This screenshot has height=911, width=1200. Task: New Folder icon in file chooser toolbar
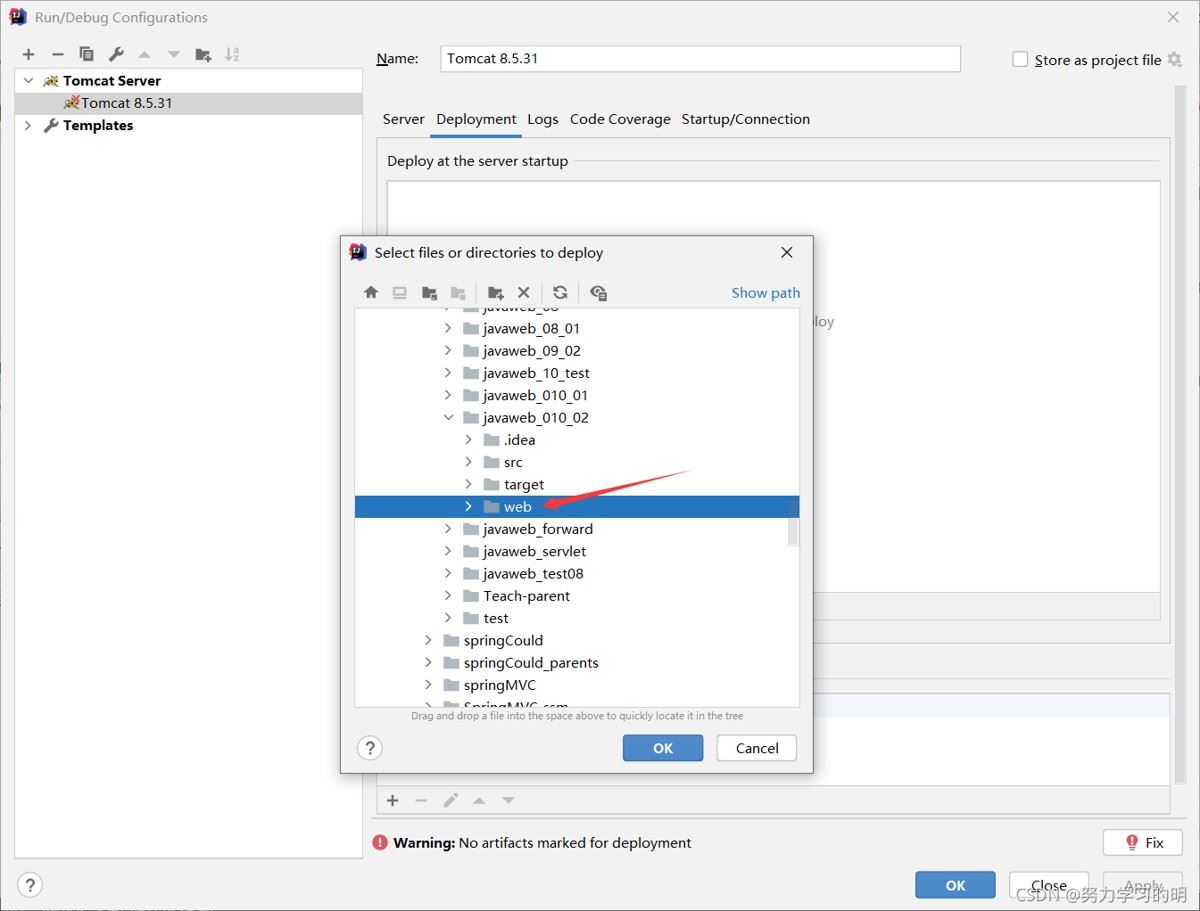pos(495,292)
